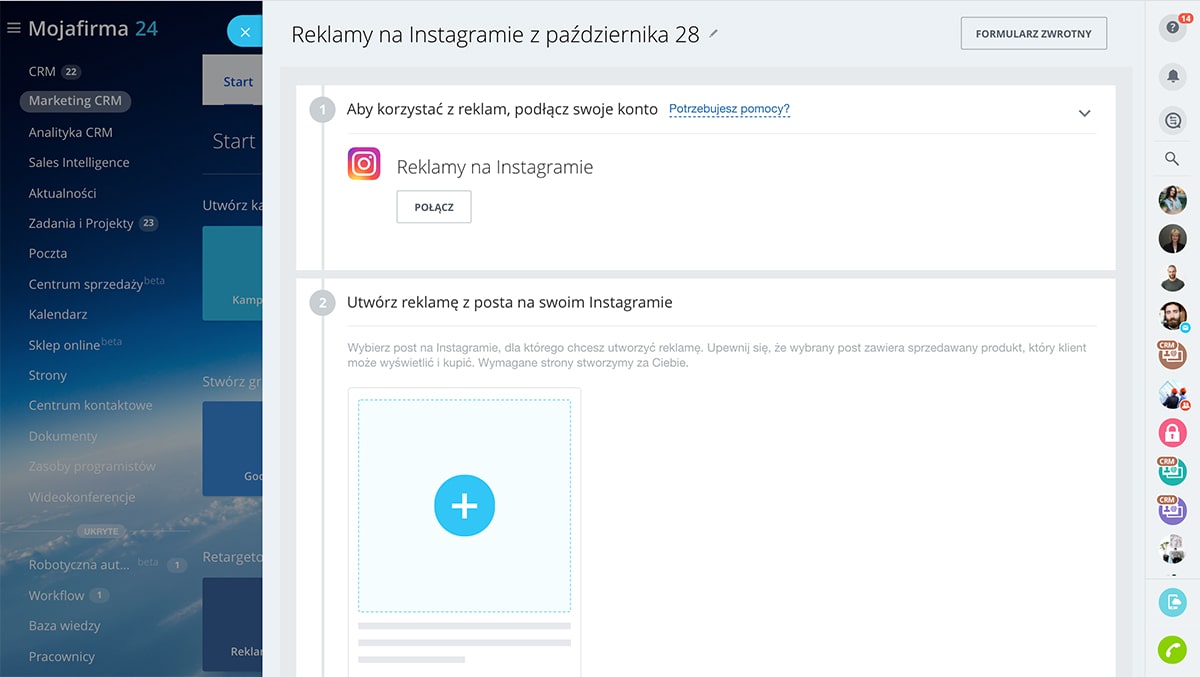Open the pink lock chat icon

point(1172,433)
